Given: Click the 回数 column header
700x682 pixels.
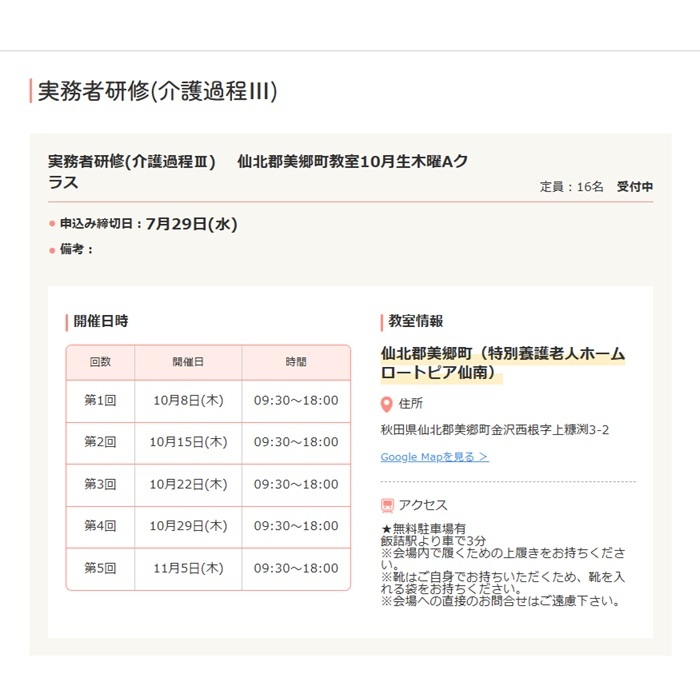Looking at the screenshot, I should click(100, 362).
